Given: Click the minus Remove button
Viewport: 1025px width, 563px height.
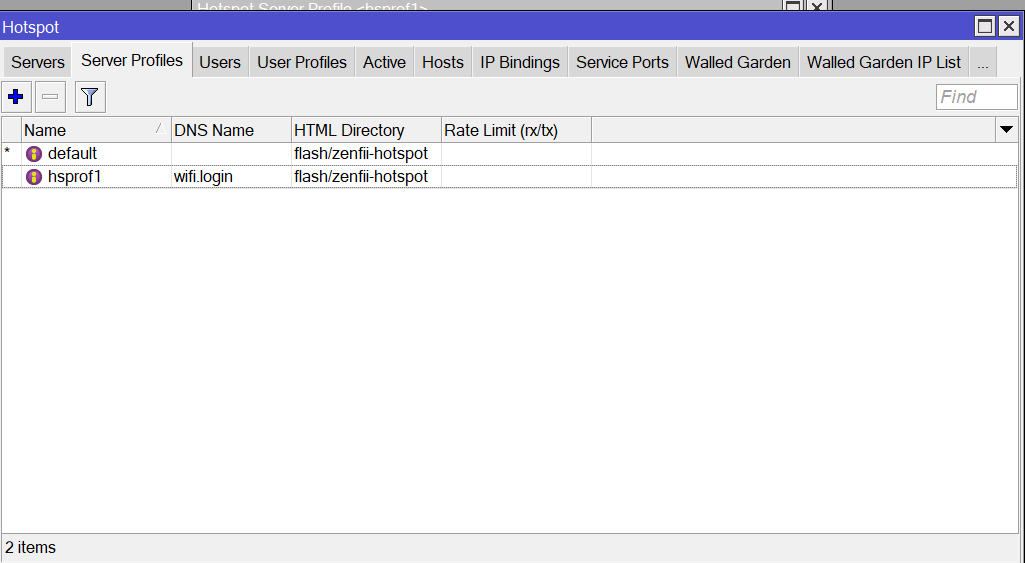Looking at the screenshot, I should [x=51, y=97].
